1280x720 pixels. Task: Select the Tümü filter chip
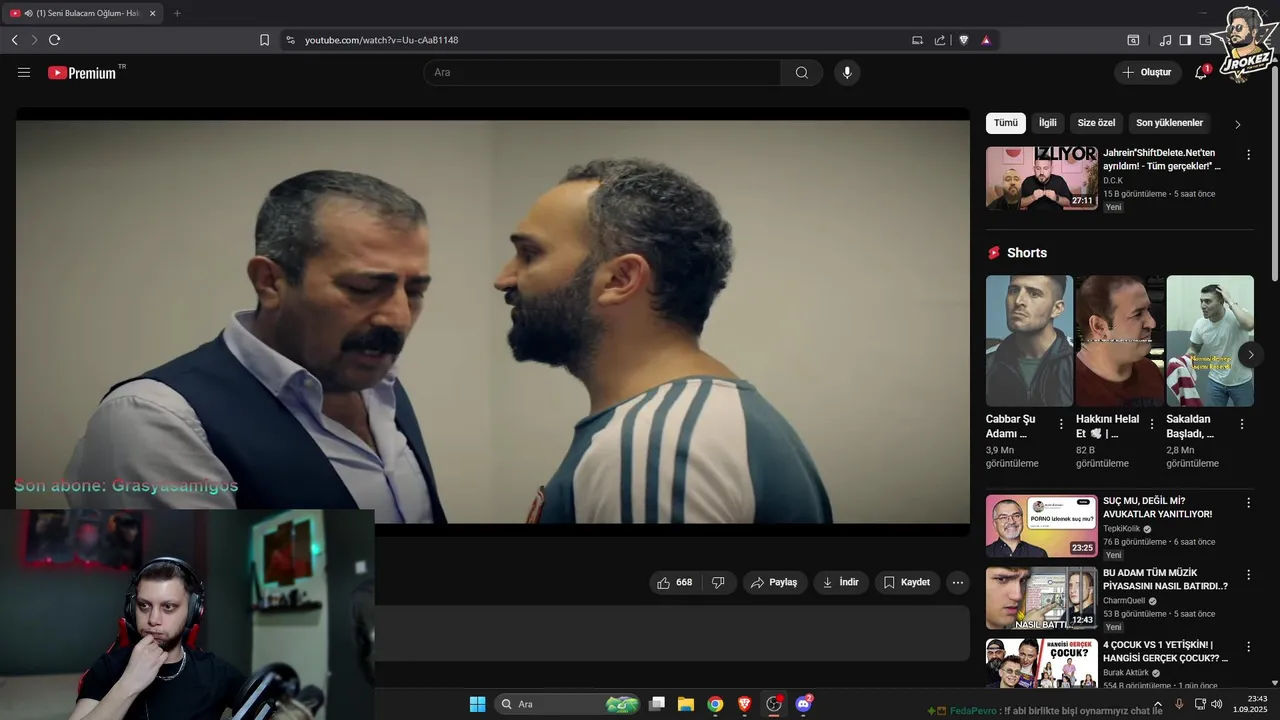pyautogui.click(x=1005, y=123)
